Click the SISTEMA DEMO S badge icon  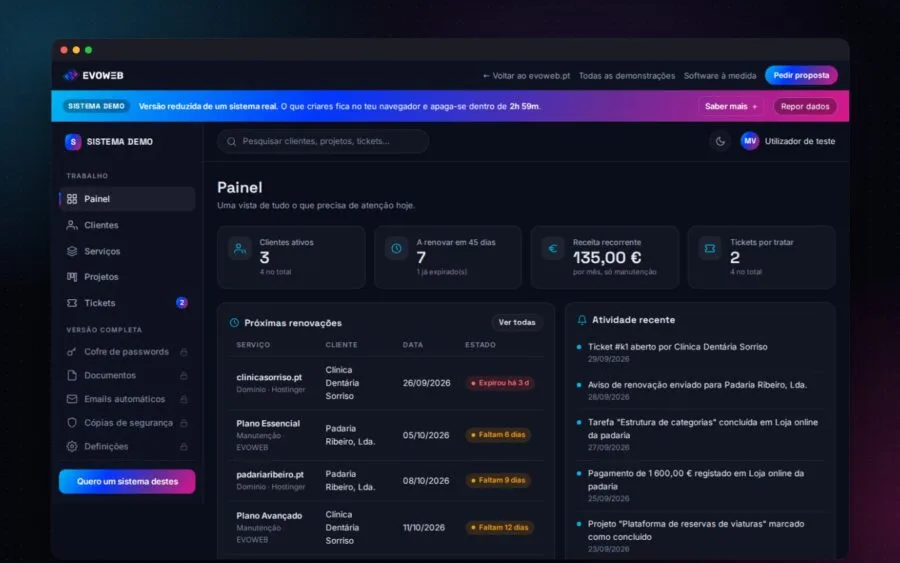[73, 142]
